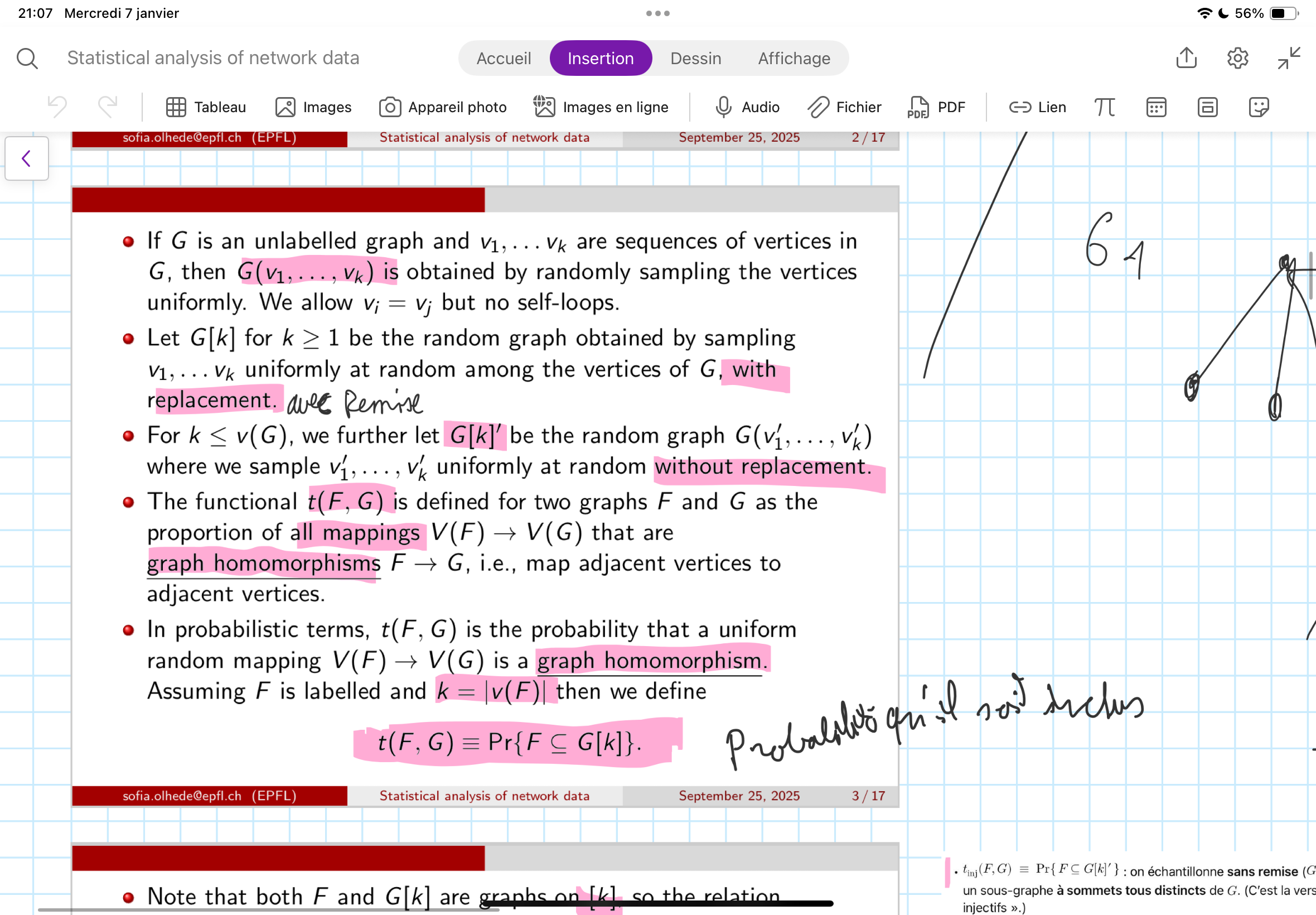The height and width of the screenshot is (915, 1316).
Task: Search online images via Images en ligne
Action: [x=600, y=107]
